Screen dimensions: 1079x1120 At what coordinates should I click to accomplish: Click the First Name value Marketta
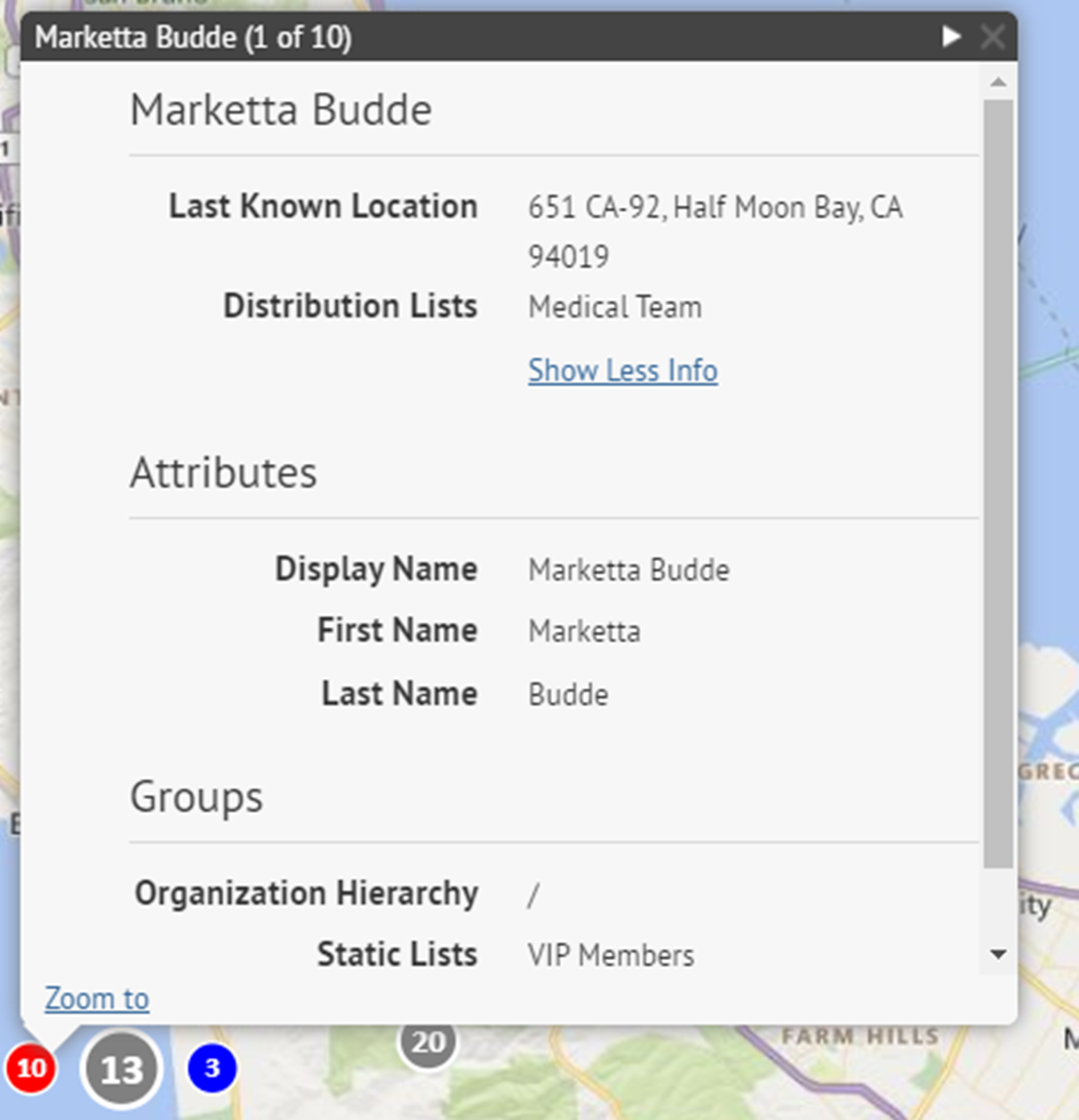pos(584,632)
